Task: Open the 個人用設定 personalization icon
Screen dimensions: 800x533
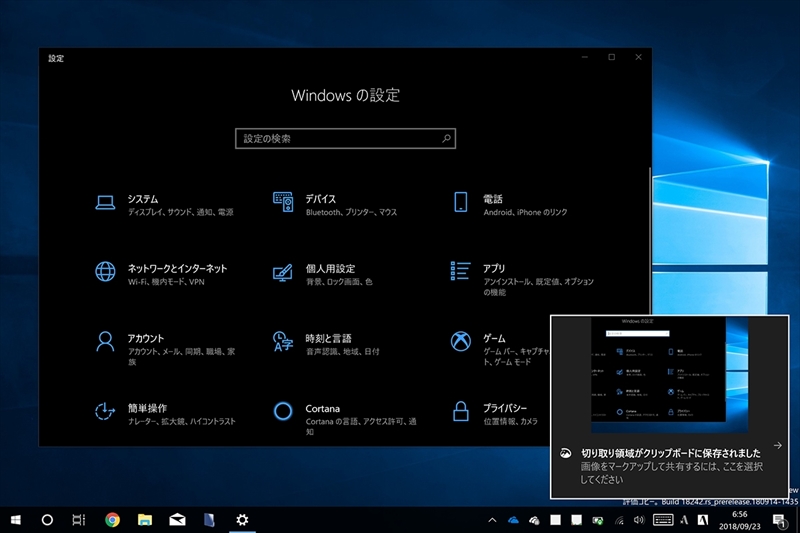Action: (x=283, y=272)
